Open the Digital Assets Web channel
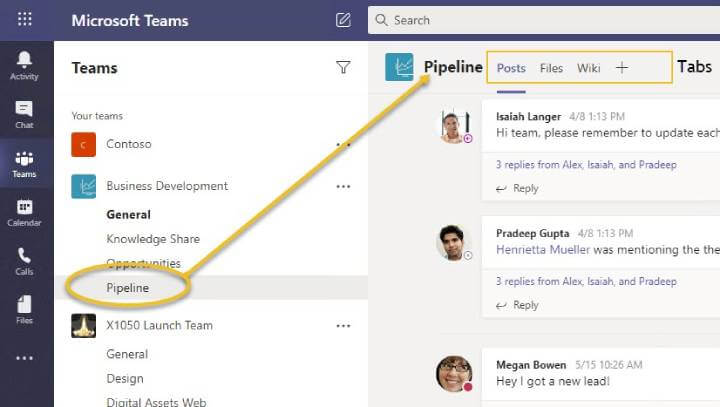Screen dimensions: 720x407 [x=156, y=402]
